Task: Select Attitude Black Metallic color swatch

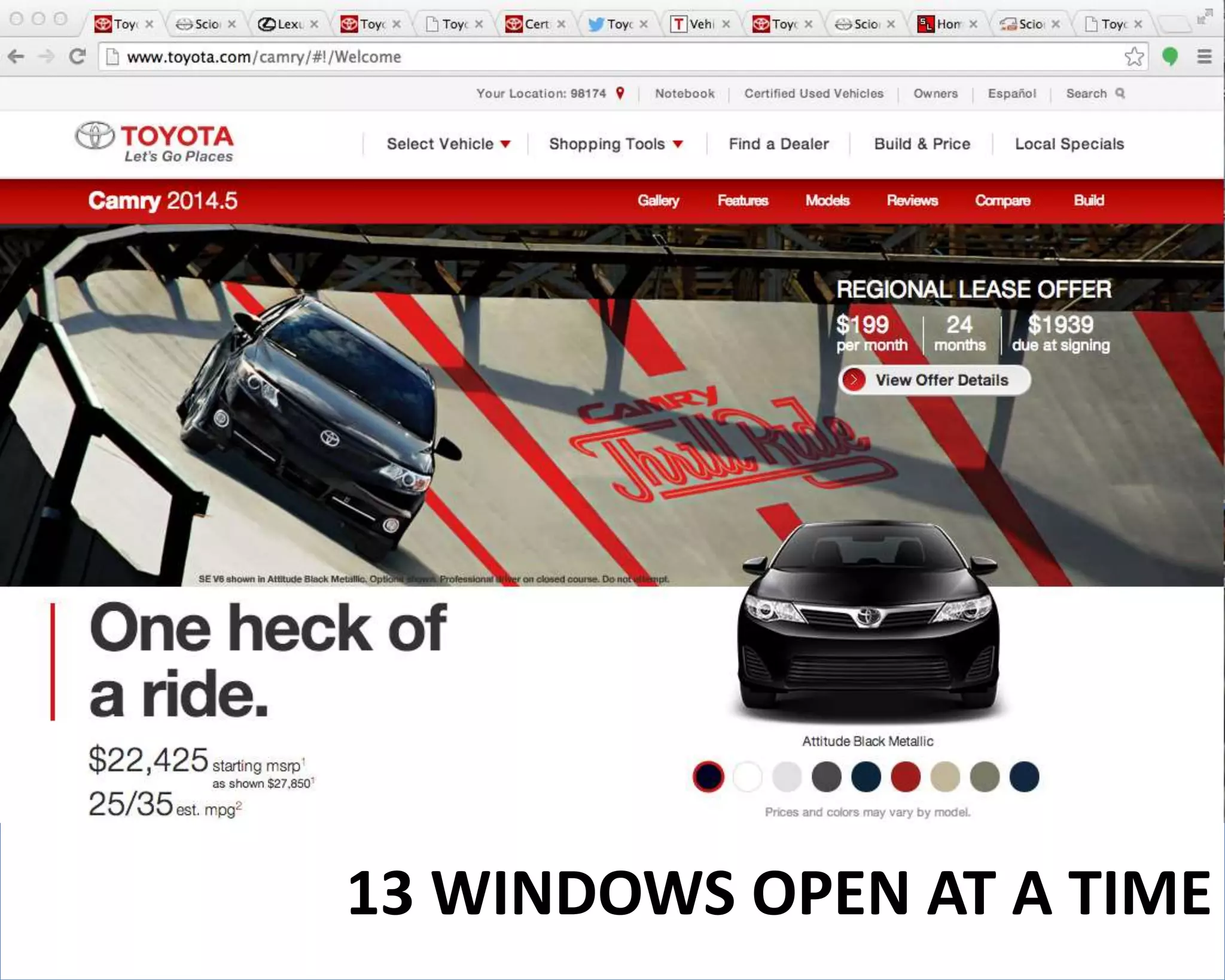Action: click(708, 777)
